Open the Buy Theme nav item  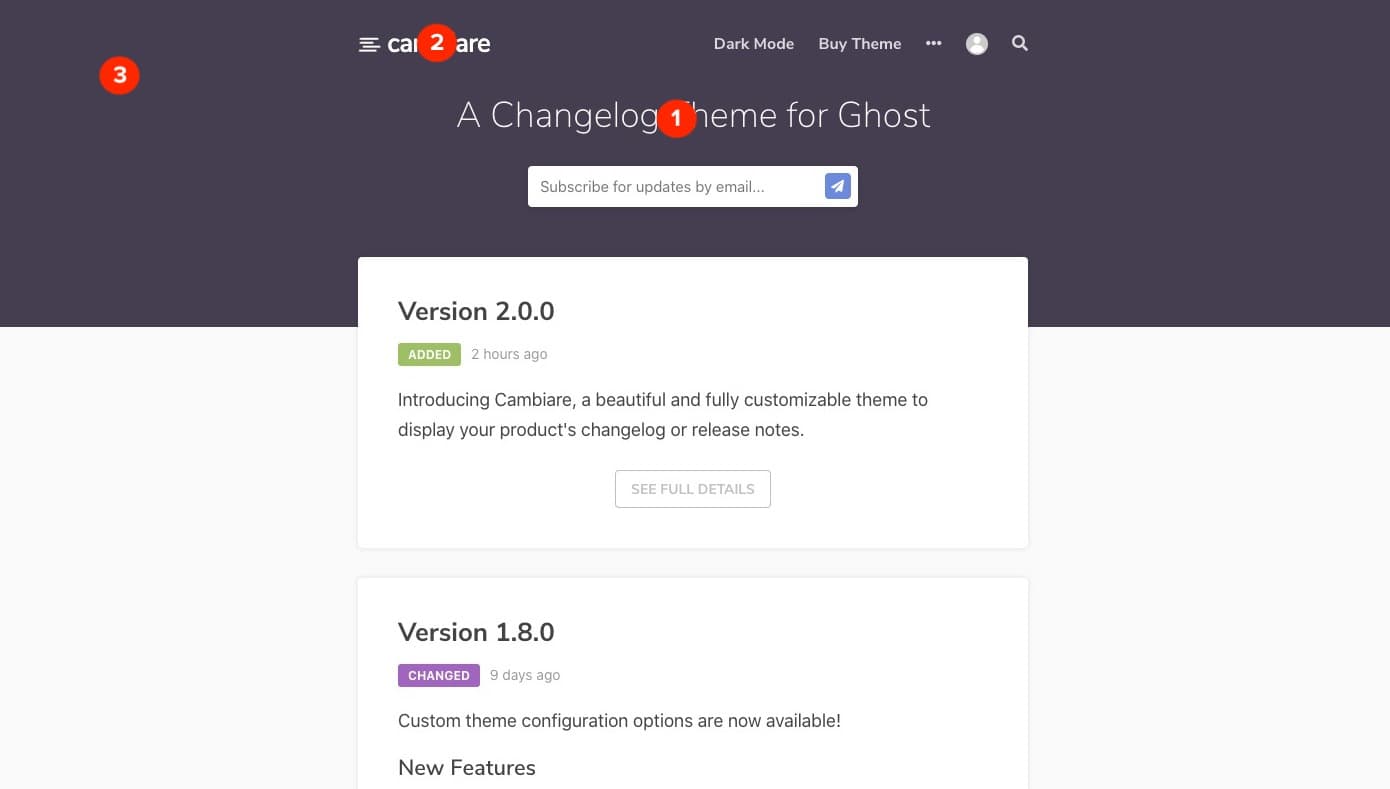pos(860,44)
